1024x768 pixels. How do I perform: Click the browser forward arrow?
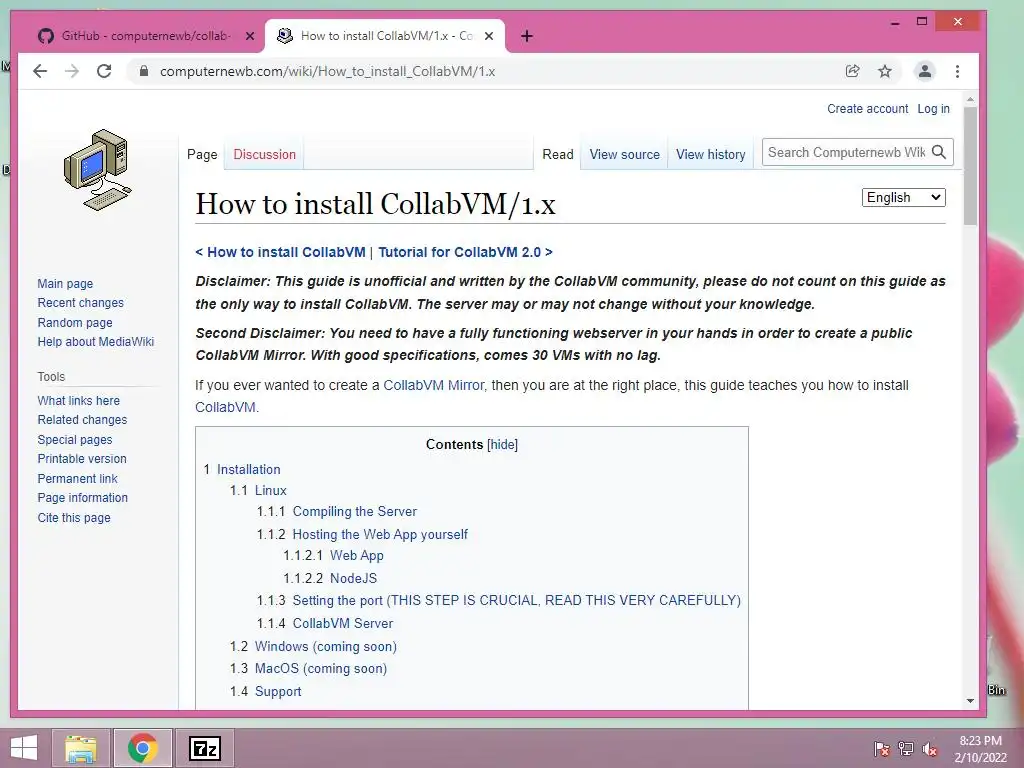[x=72, y=71]
